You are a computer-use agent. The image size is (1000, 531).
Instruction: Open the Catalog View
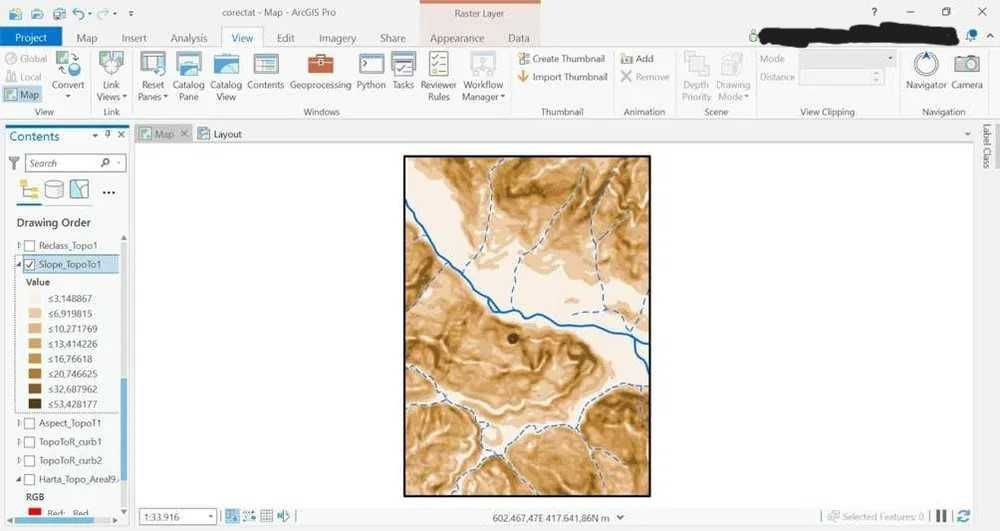click(226, 77)
